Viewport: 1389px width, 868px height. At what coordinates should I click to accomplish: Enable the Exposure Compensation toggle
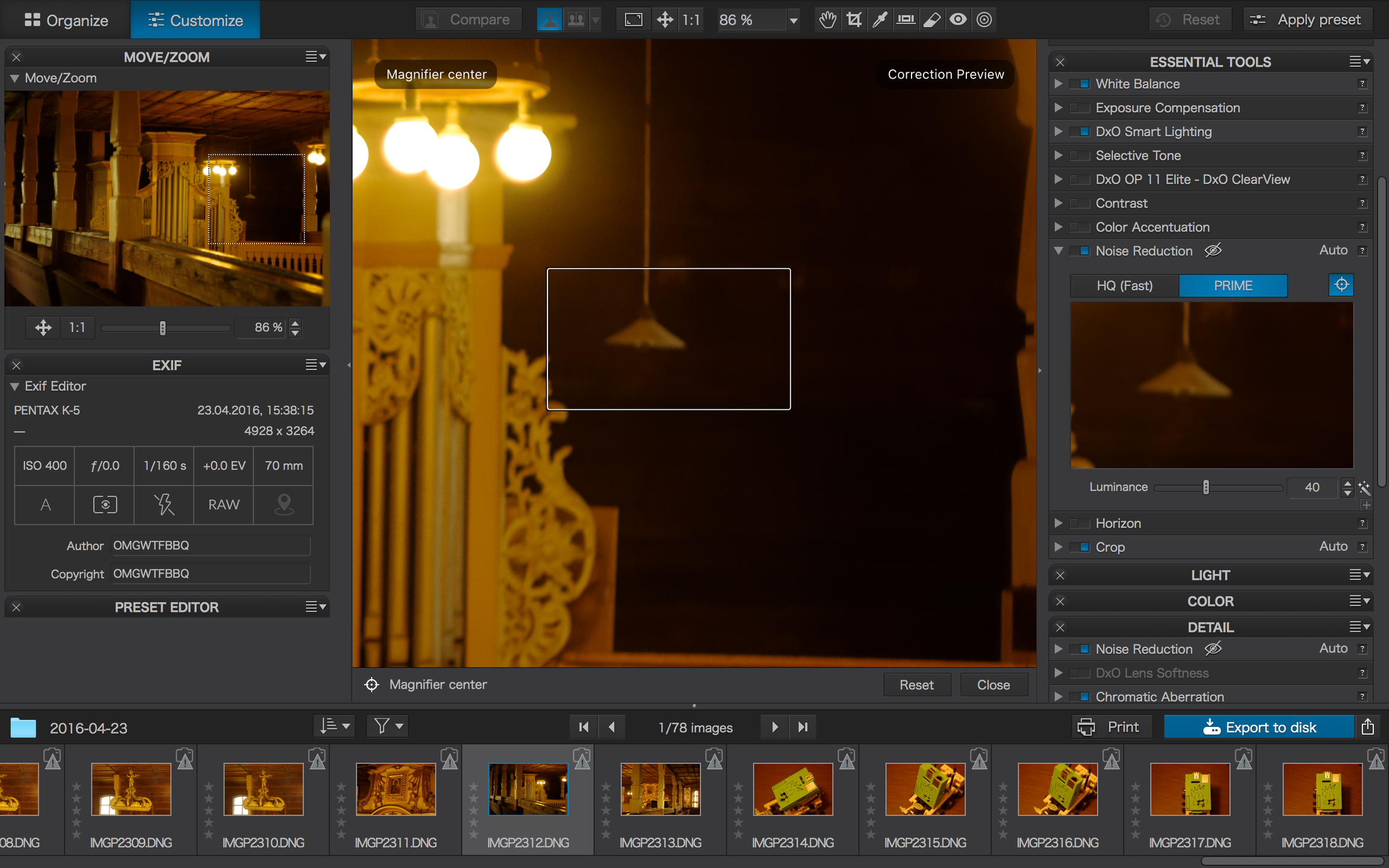click(x=1080, y=108)
